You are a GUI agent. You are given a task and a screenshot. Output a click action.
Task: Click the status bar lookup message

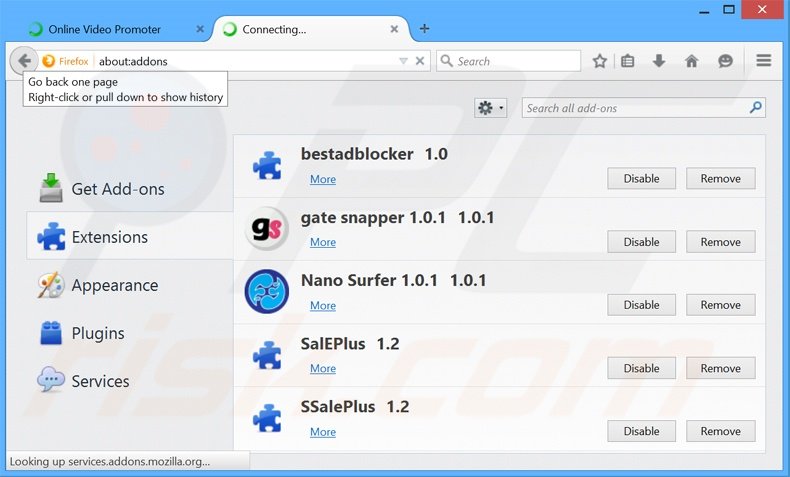tap(110, 461)
